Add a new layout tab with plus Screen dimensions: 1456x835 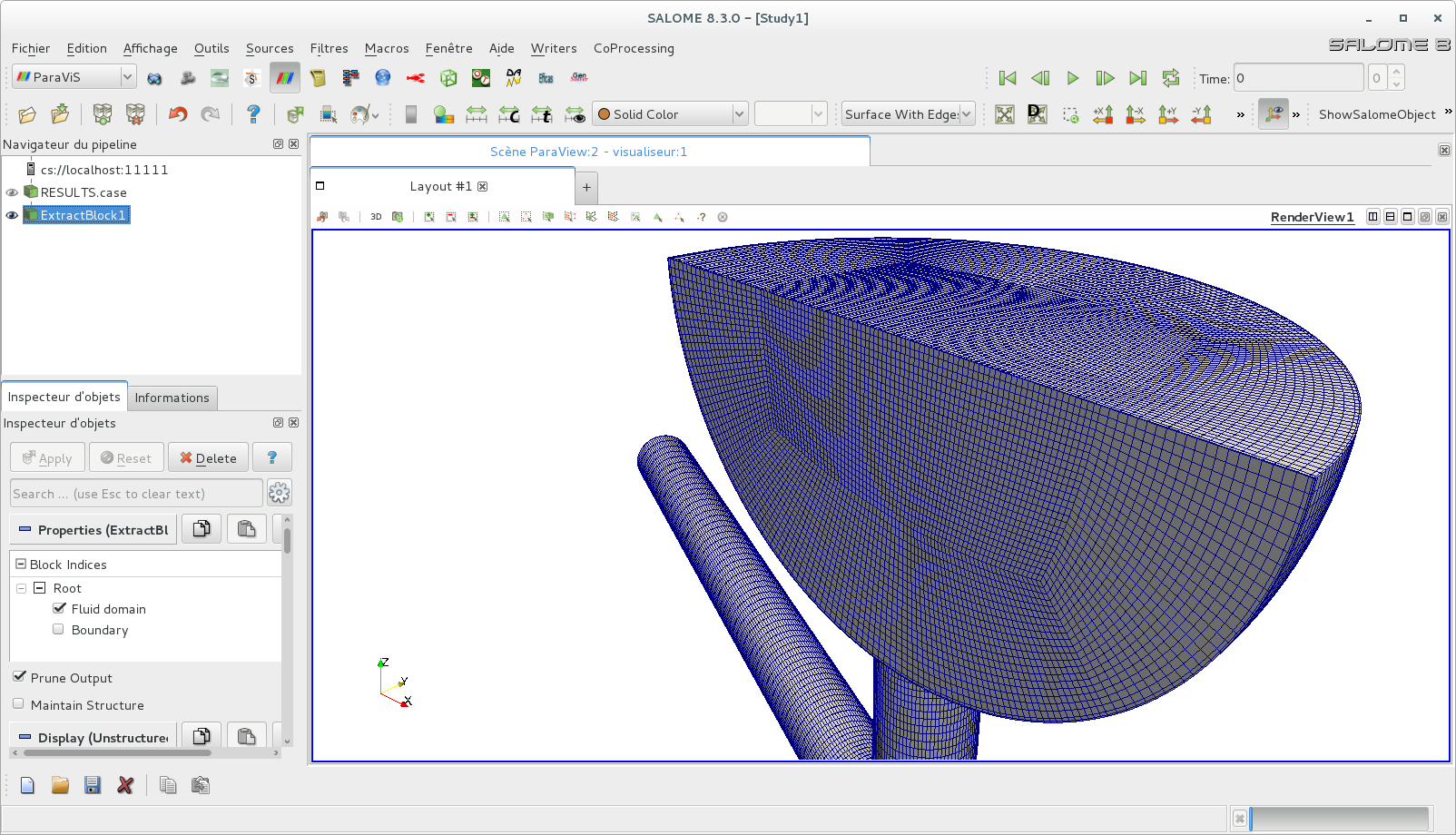pos(586,187)
